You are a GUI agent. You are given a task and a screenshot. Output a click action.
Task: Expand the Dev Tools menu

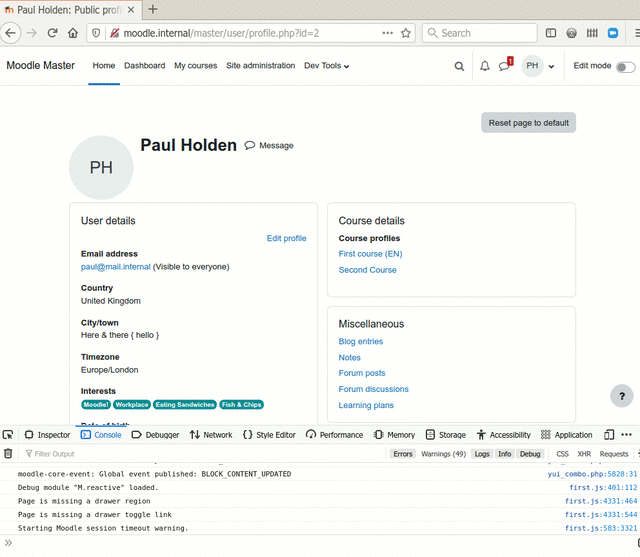click(327, 66)
